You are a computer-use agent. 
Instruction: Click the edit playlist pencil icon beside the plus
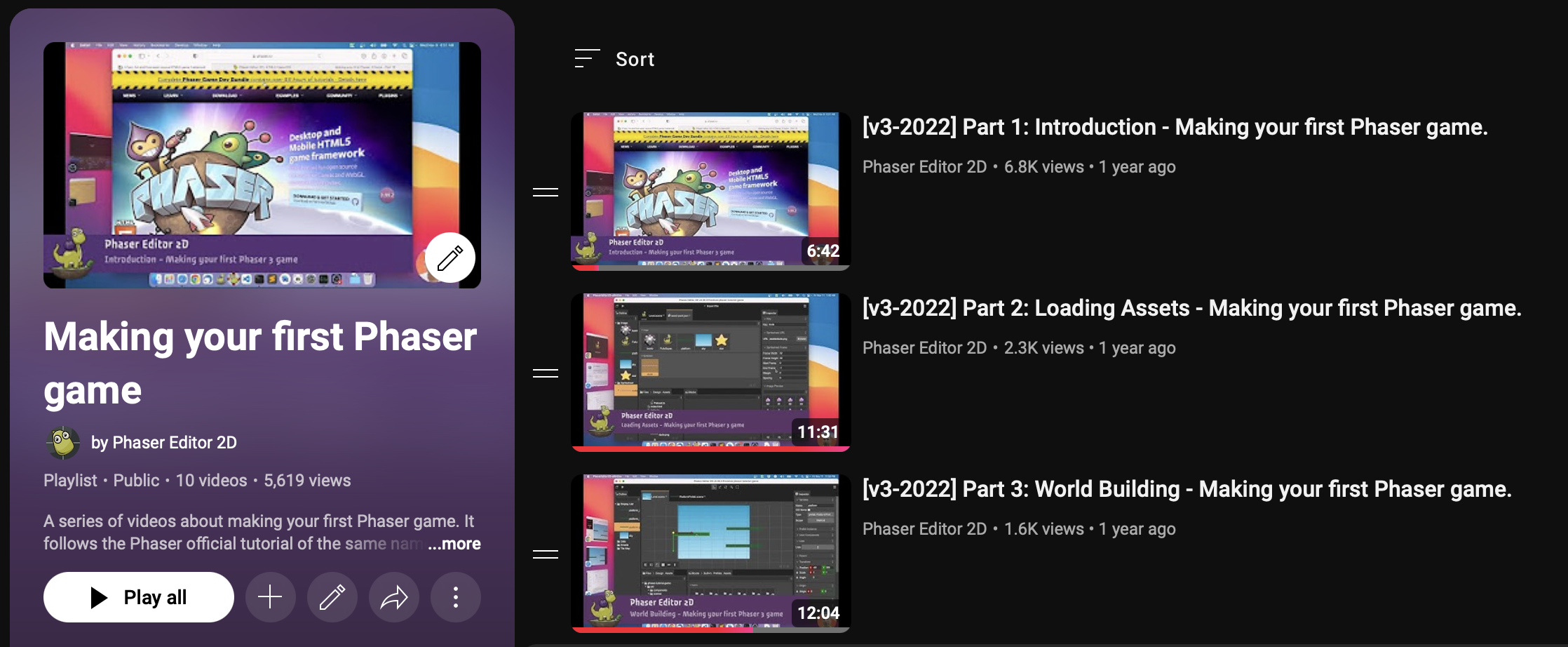[x=332, y=597]
